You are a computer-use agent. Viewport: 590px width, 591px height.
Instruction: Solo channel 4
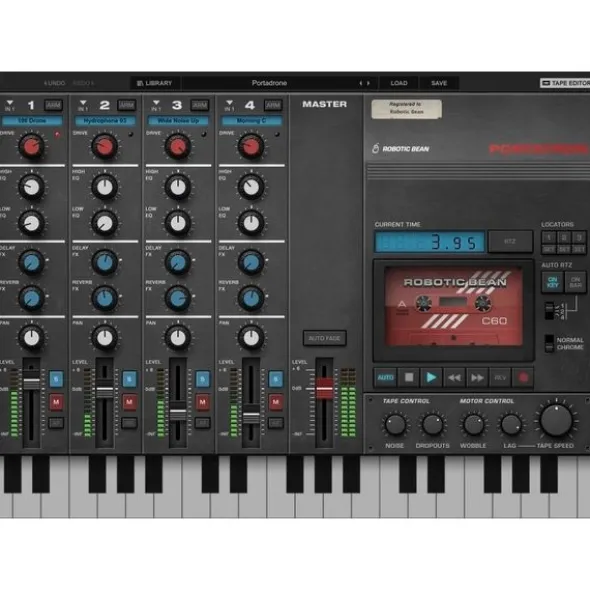click(x=276, y=379)
